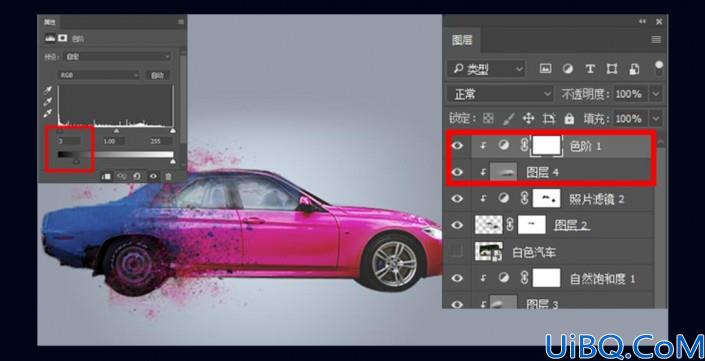This screenshot has width=705, height=361.
Task: Lock image pixels brush icon
Action: coord(508,119)
